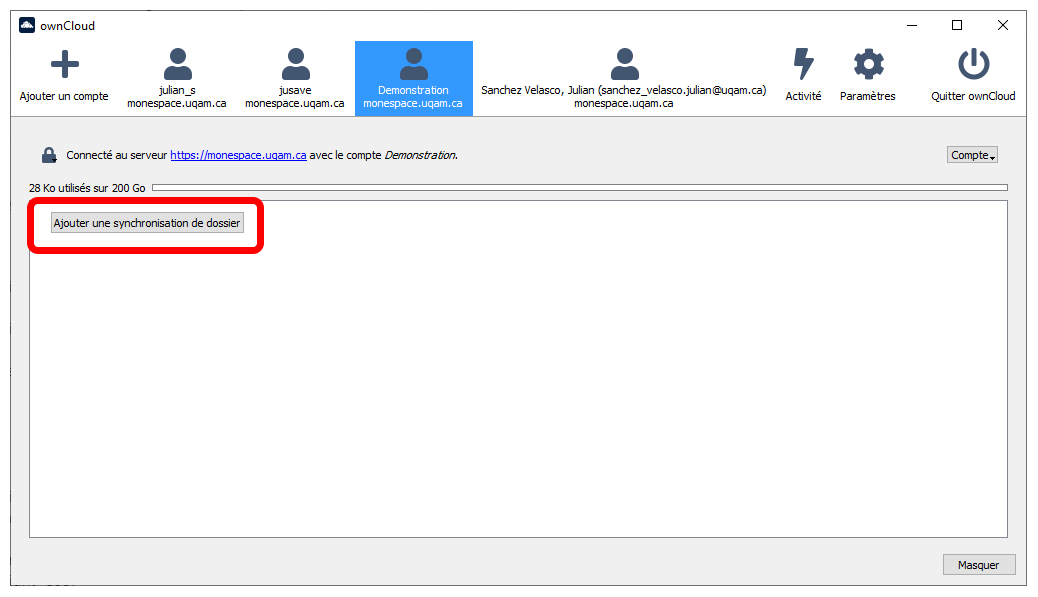1038x597 pixels.
Task: Select the Demonstration account tab
Action: pyautogui.click(x=414, y=78)
